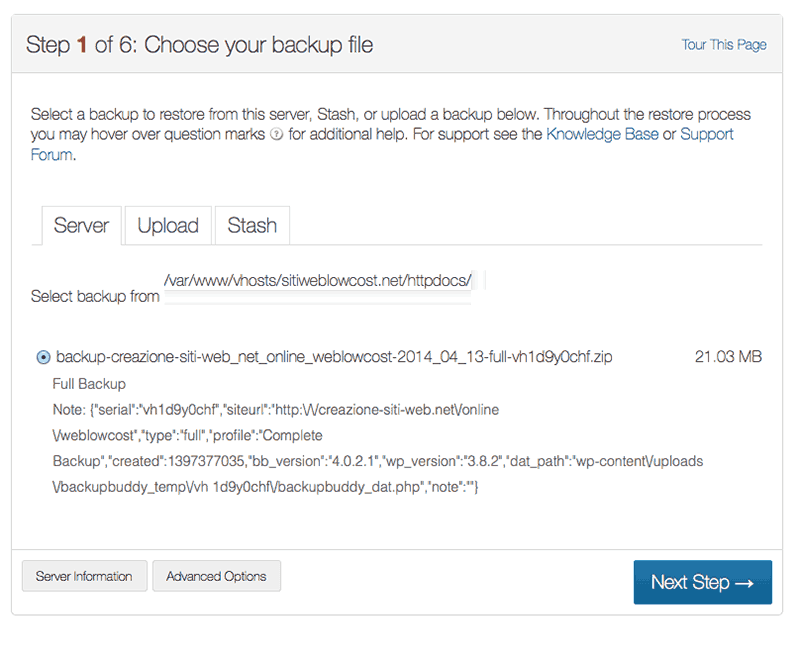Click the backup Note metadata text
800x657 pixels.
tap(378, 448)
